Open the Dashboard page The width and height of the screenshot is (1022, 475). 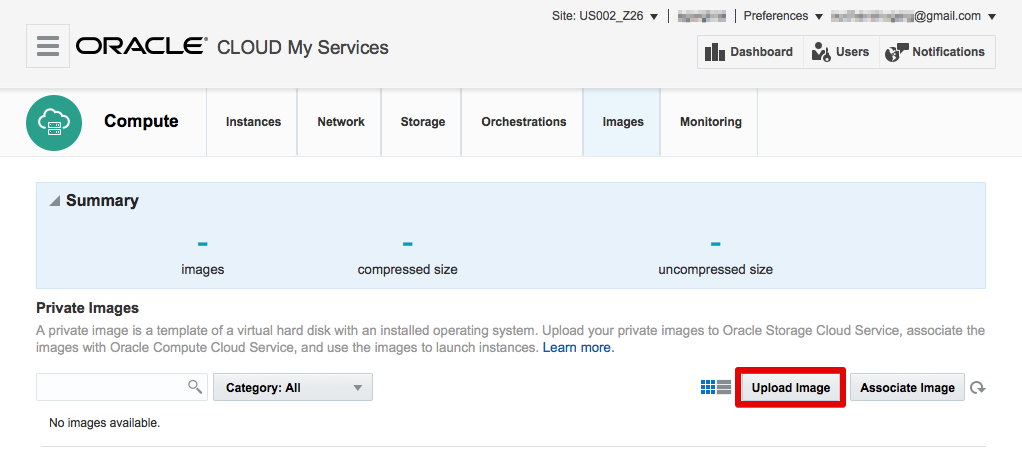point(749,52)
